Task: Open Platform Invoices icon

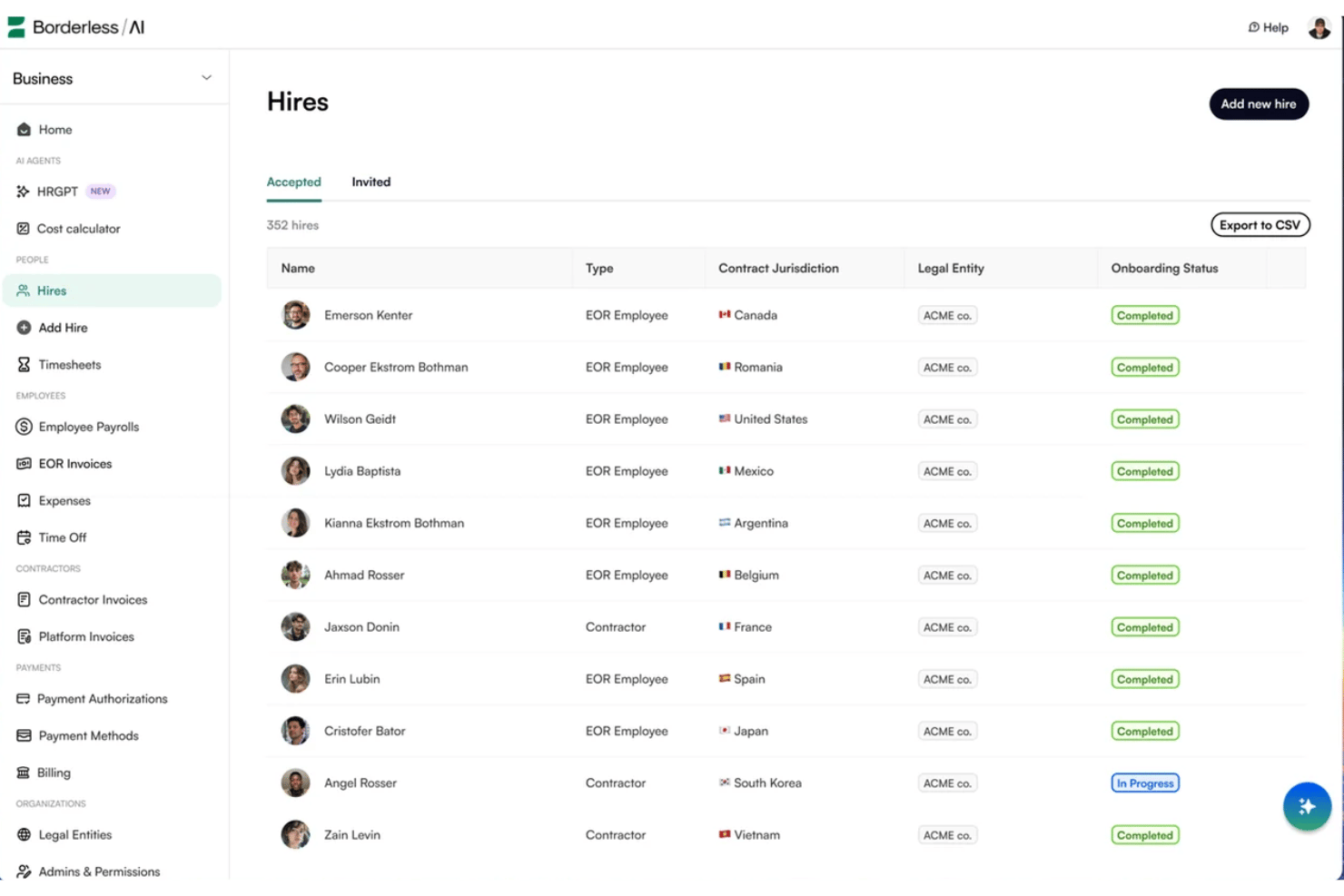Action: 24,637
